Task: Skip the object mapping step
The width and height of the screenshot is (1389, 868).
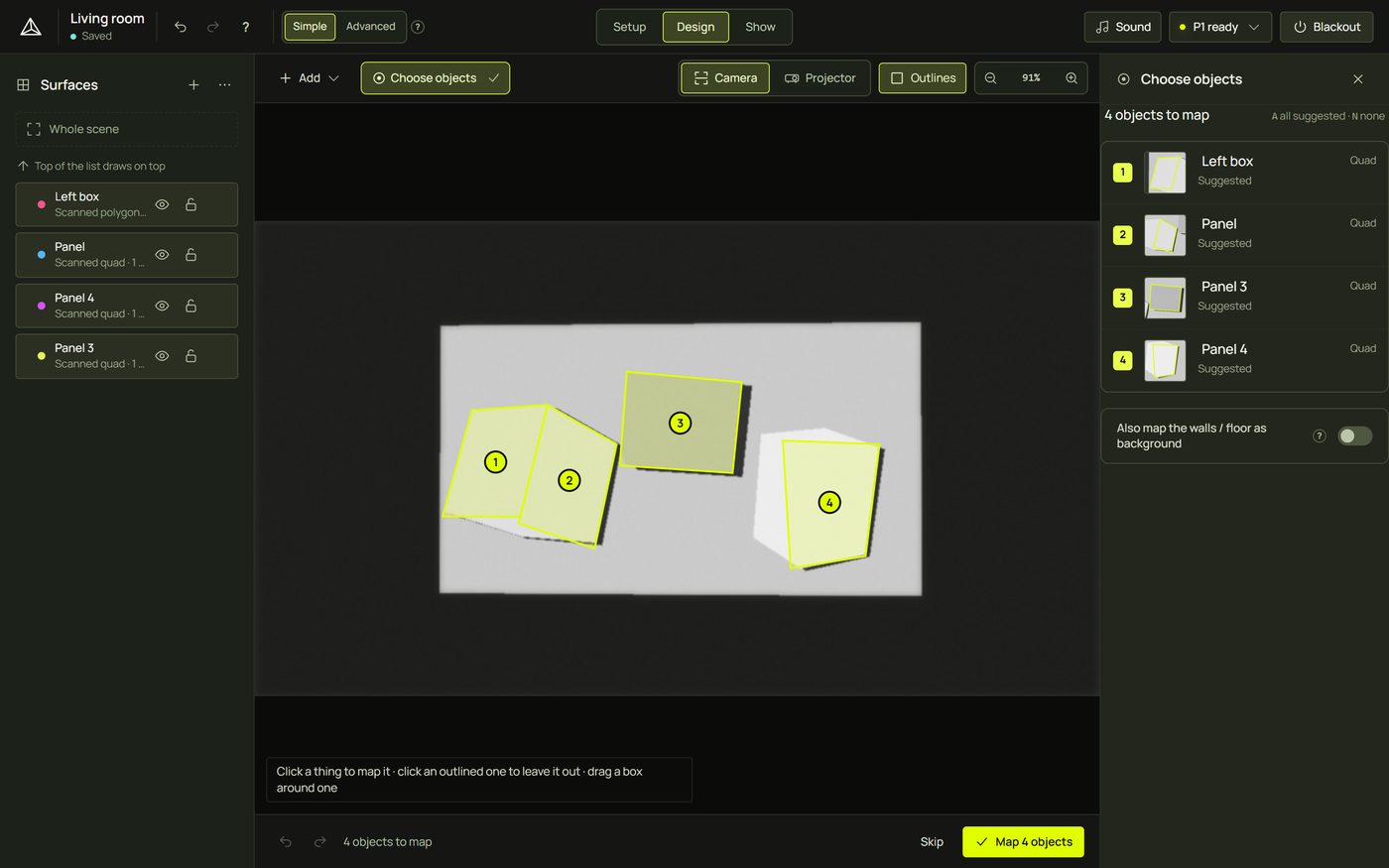Action: coord(932,842)
